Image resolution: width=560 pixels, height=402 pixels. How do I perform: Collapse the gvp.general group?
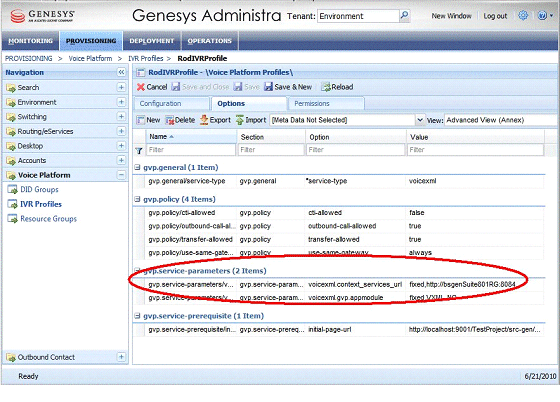tap(138, 167)
